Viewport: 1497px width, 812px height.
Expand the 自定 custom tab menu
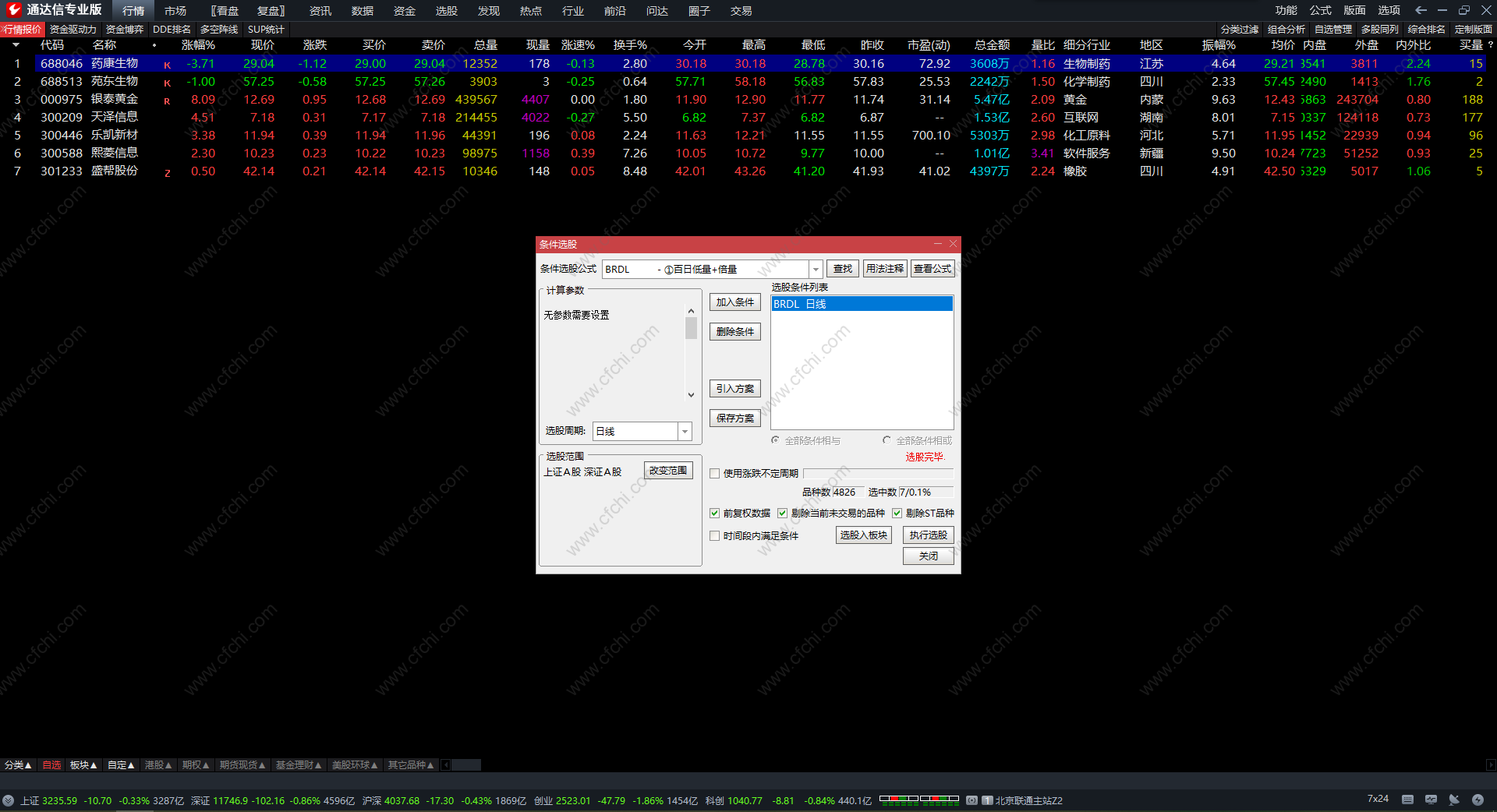point(121,765)
